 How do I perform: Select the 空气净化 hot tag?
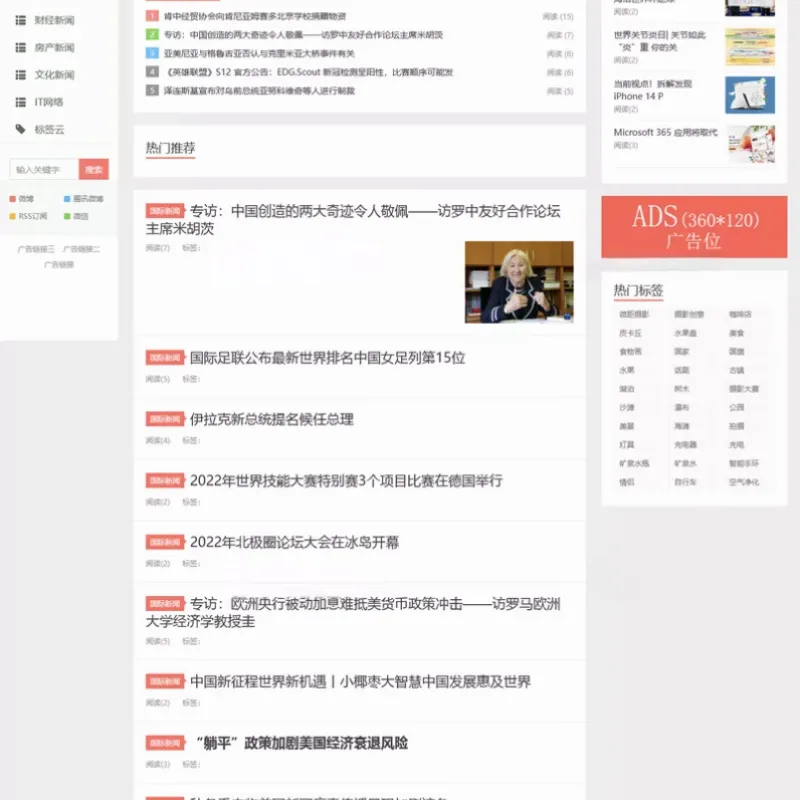(744, 482)
